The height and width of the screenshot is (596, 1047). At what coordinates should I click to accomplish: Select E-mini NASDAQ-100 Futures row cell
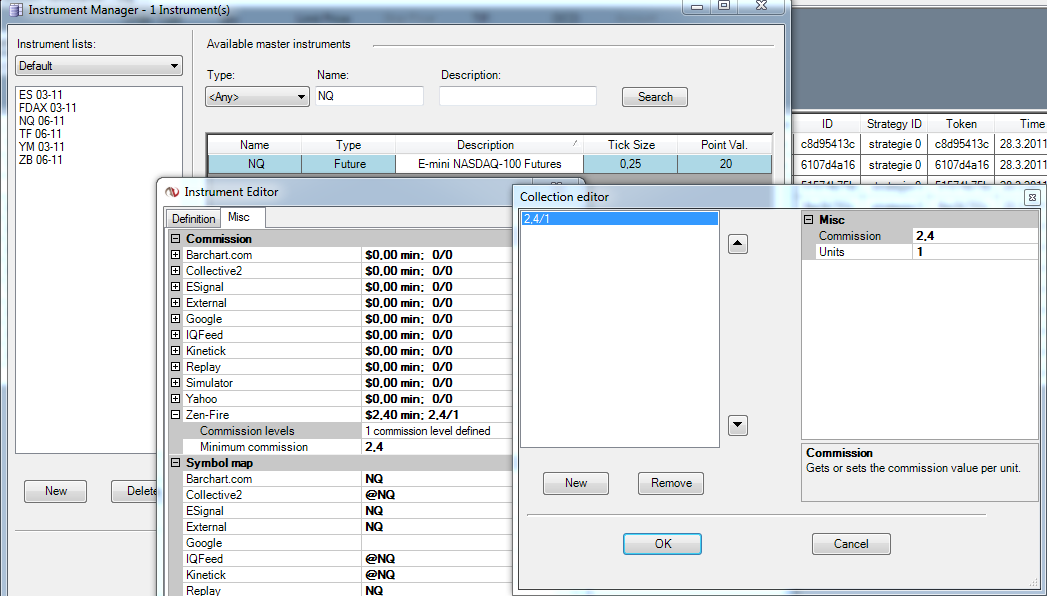(489, 164)
